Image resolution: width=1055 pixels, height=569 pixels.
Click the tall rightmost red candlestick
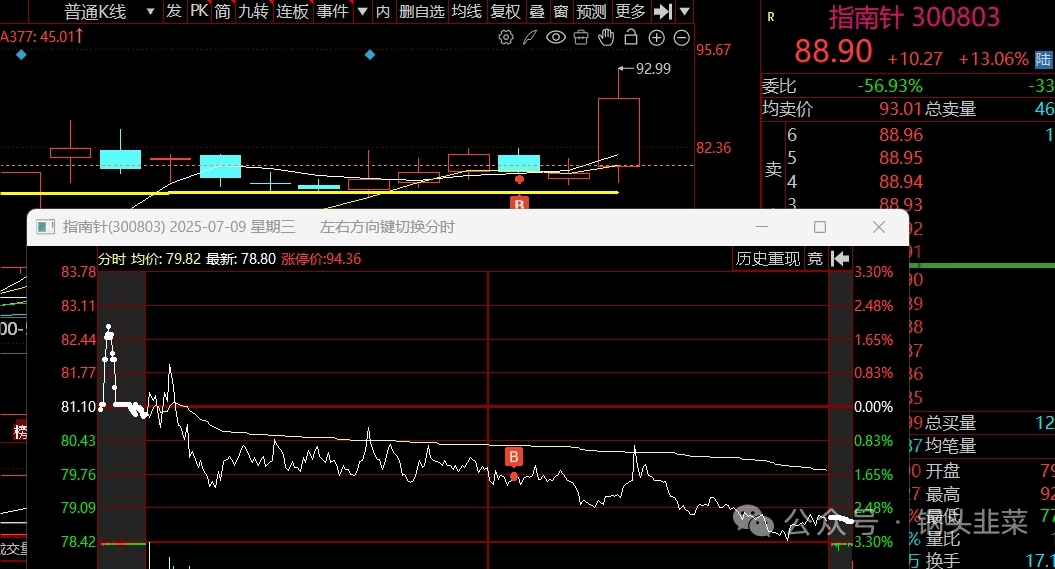pyautogui.click(x=618, y=132)
